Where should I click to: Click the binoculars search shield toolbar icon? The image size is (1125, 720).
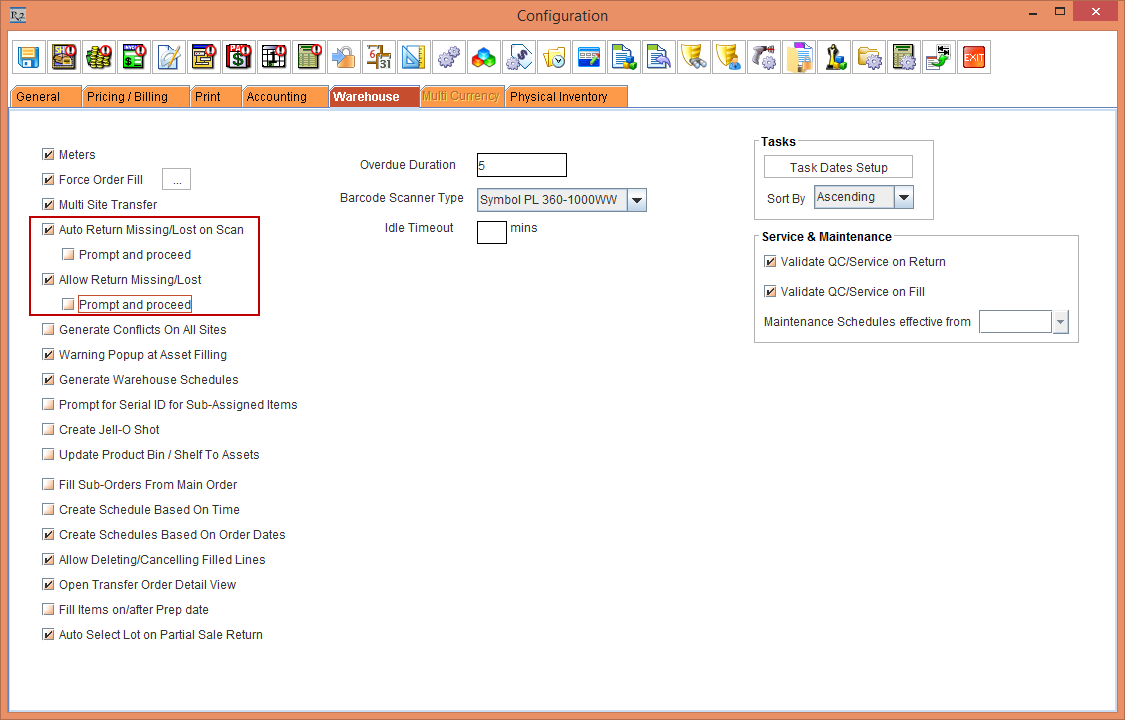tap(694, 57)
